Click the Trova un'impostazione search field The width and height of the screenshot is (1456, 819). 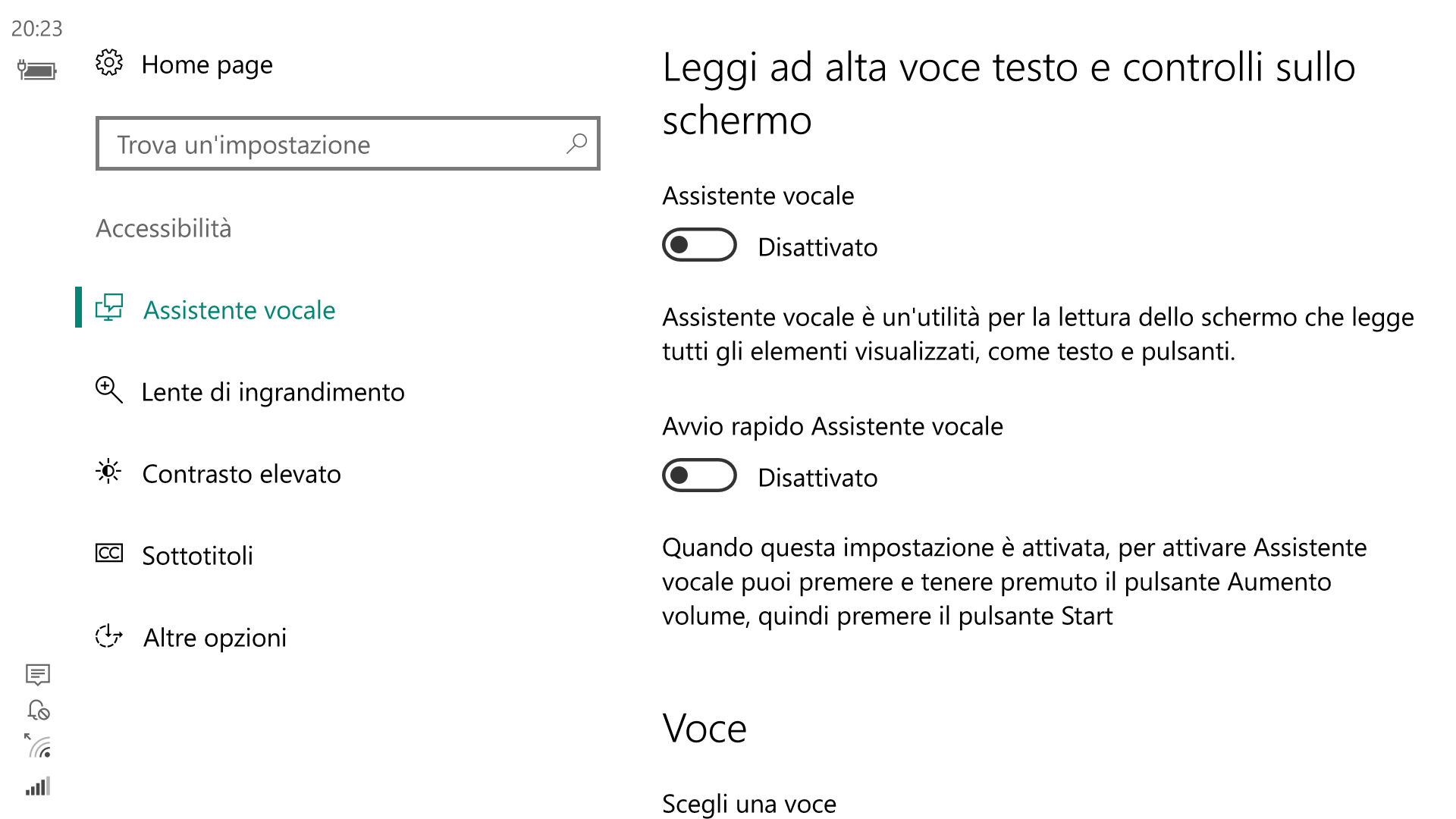pos(348,143)
